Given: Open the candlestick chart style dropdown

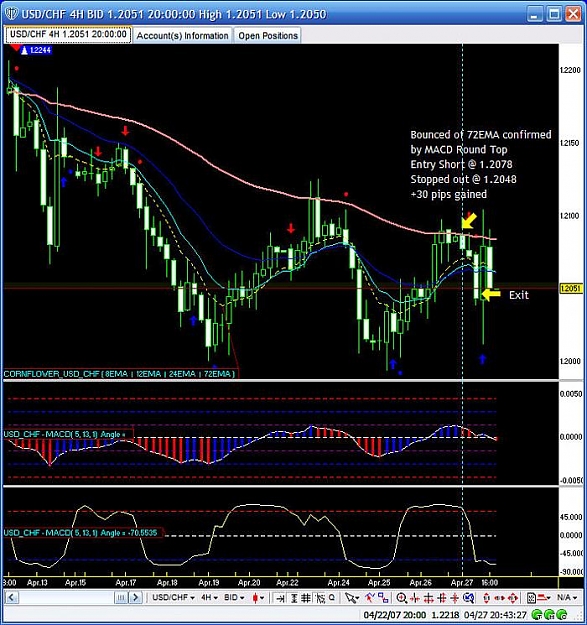Looking at the screenshot, I should click(x=258, y=597).
